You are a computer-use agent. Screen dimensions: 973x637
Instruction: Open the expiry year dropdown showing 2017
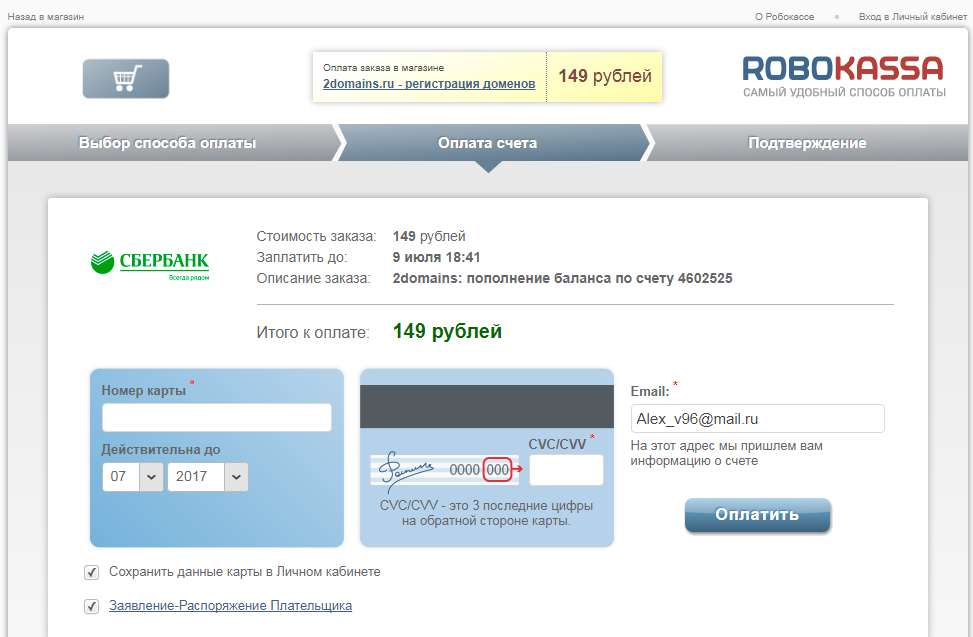208,477
